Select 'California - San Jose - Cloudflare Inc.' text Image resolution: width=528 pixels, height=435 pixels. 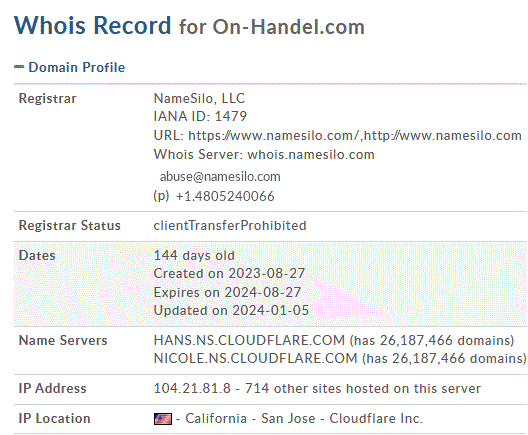pyautogui.click(x=304, y=419)
